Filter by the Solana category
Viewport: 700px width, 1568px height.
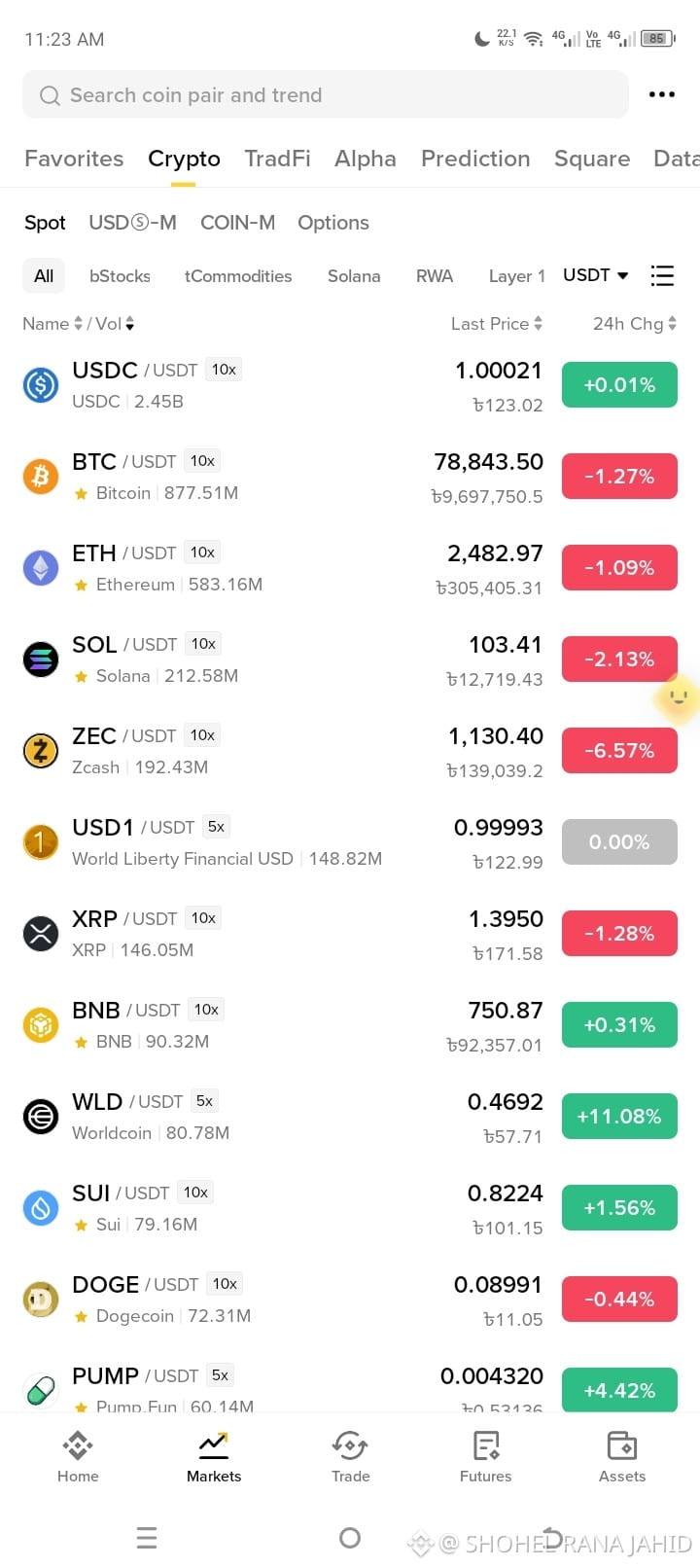tap(354, 276)
